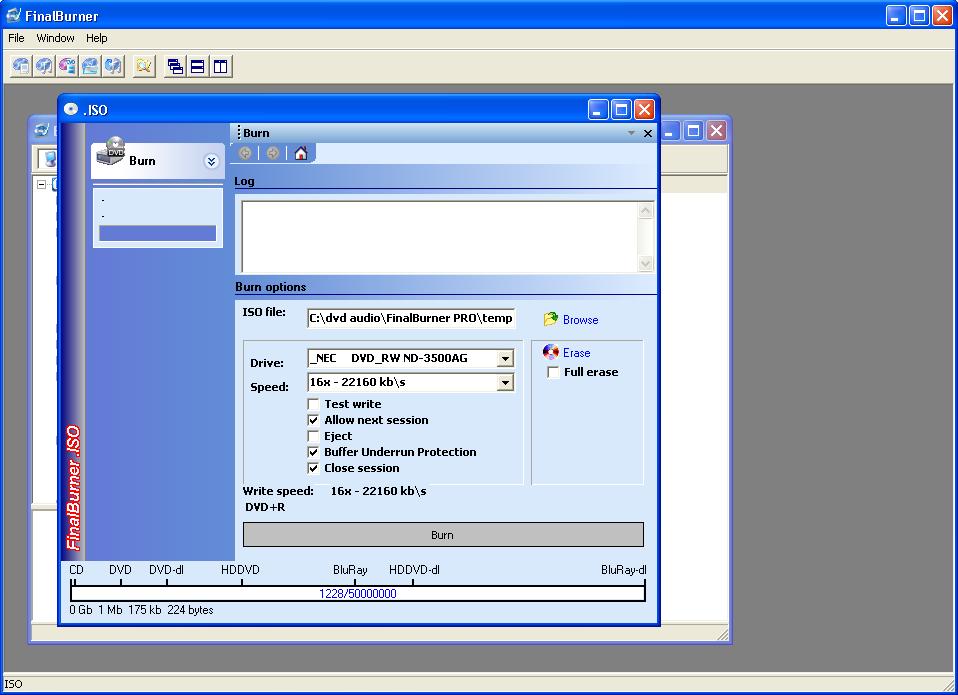The image size is (958, 695).
Task: Click the Log scrollbar up arrow
Action: [x=645, y=211]
